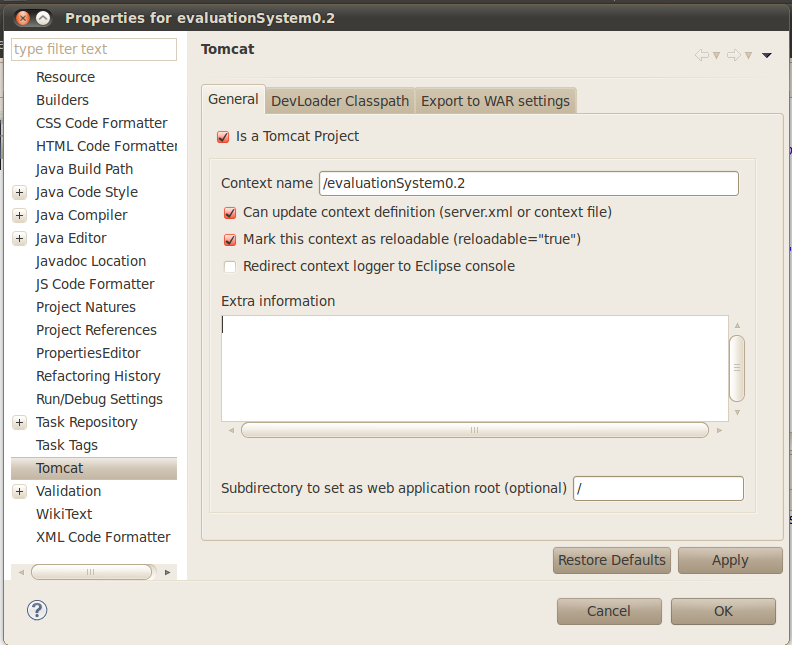Open Project Natures properties
The height and width of the screenshot is (645, 792).
[86, 308]
